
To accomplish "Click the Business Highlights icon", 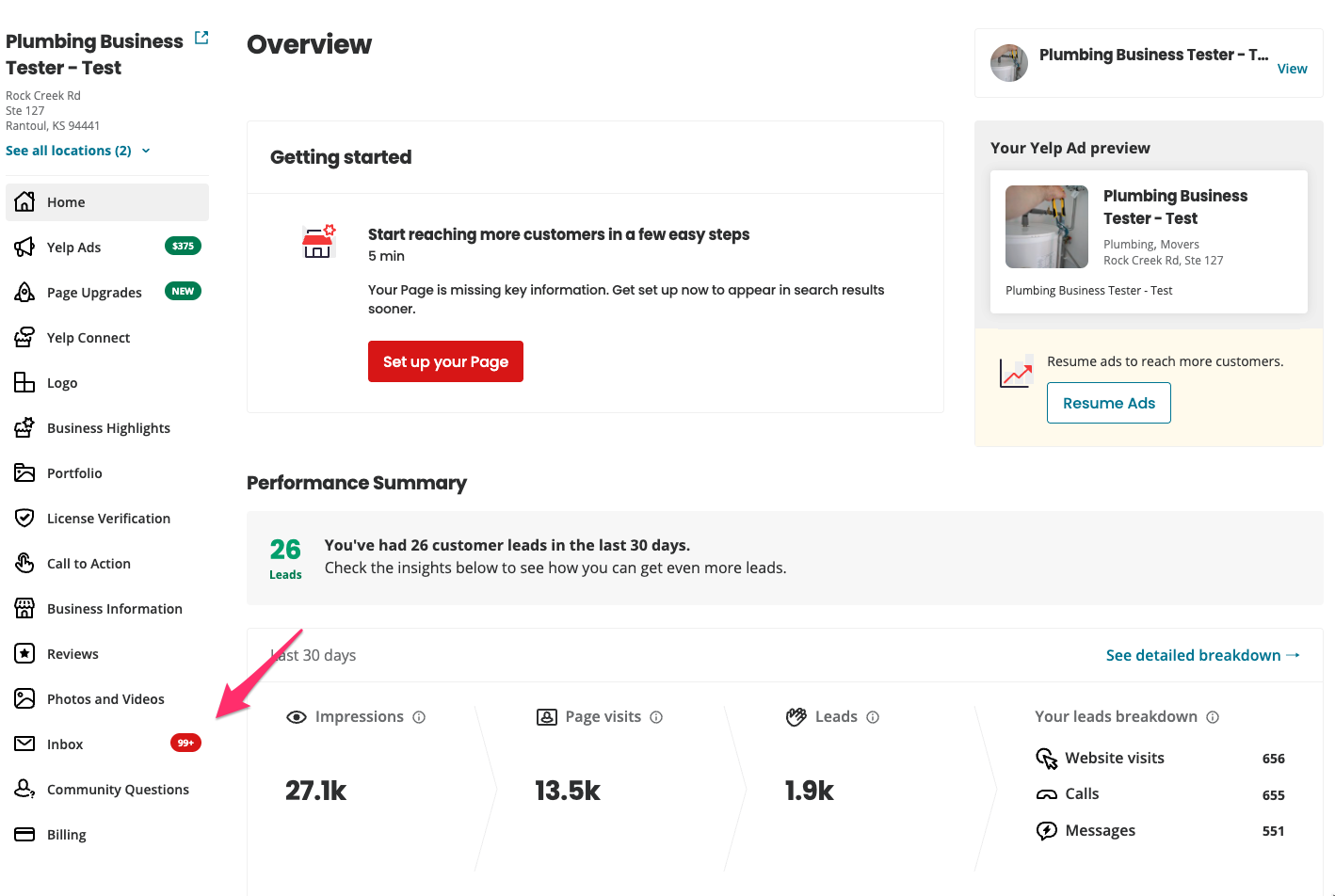I will coord(24,428).
